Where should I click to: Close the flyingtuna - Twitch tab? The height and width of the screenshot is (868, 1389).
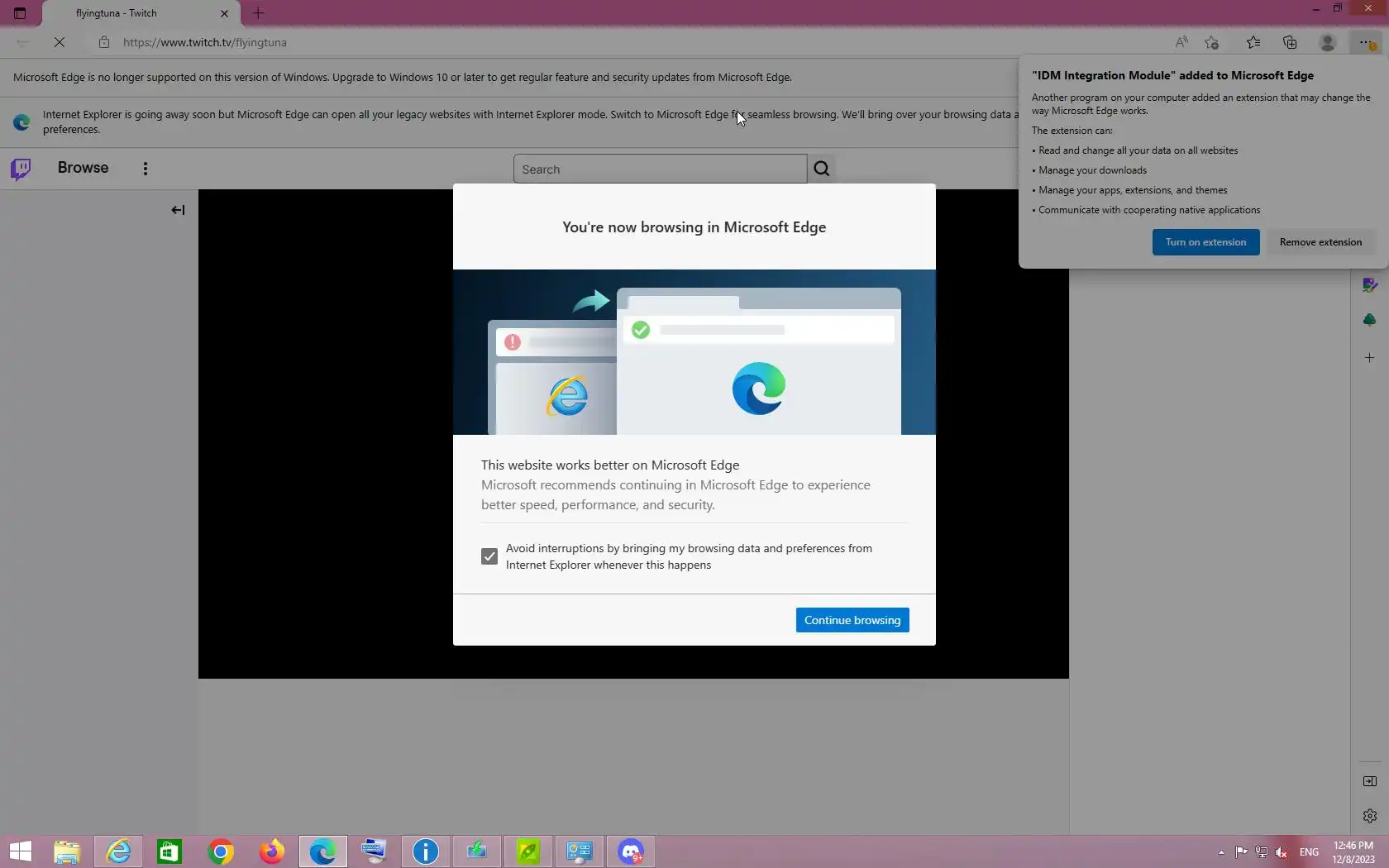click(224, 13)
